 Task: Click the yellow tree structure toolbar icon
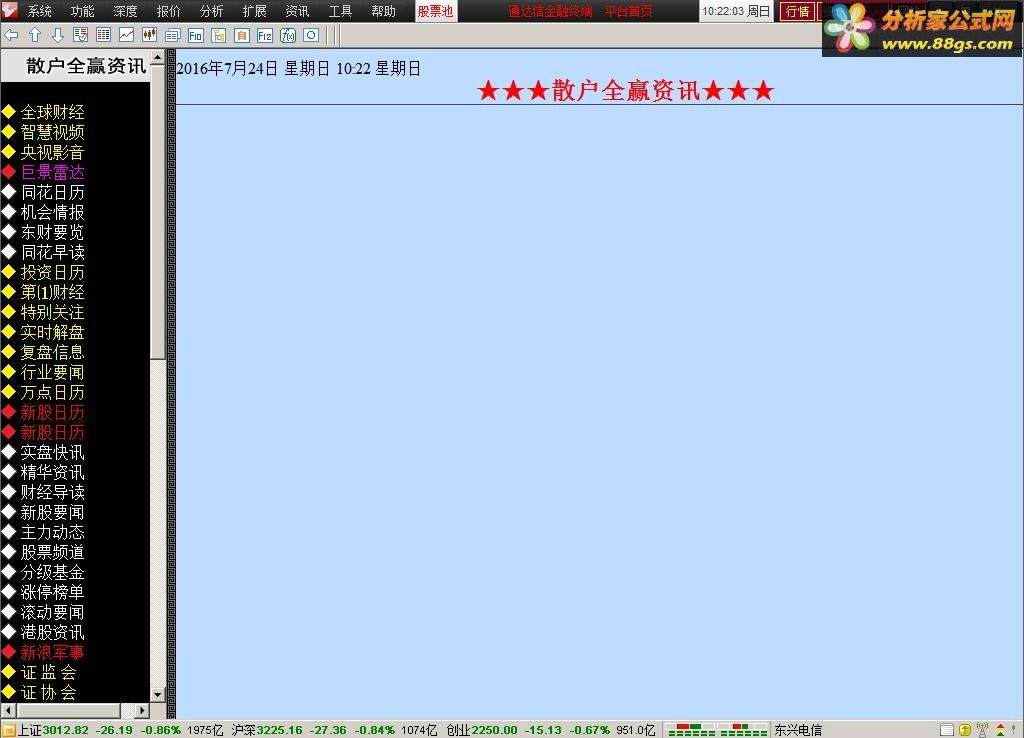[219, 35]
